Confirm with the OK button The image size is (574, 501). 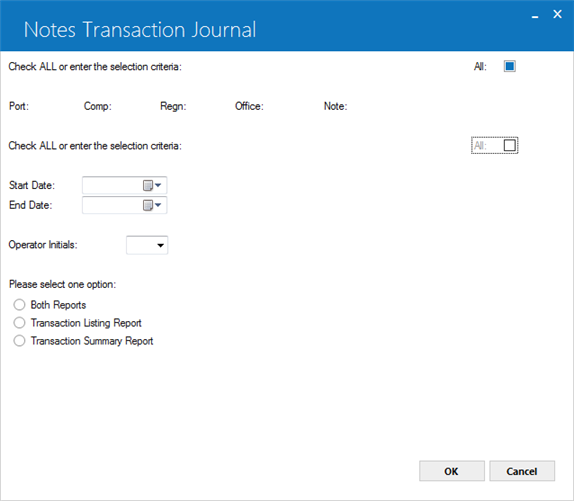(x=452, y=471)
